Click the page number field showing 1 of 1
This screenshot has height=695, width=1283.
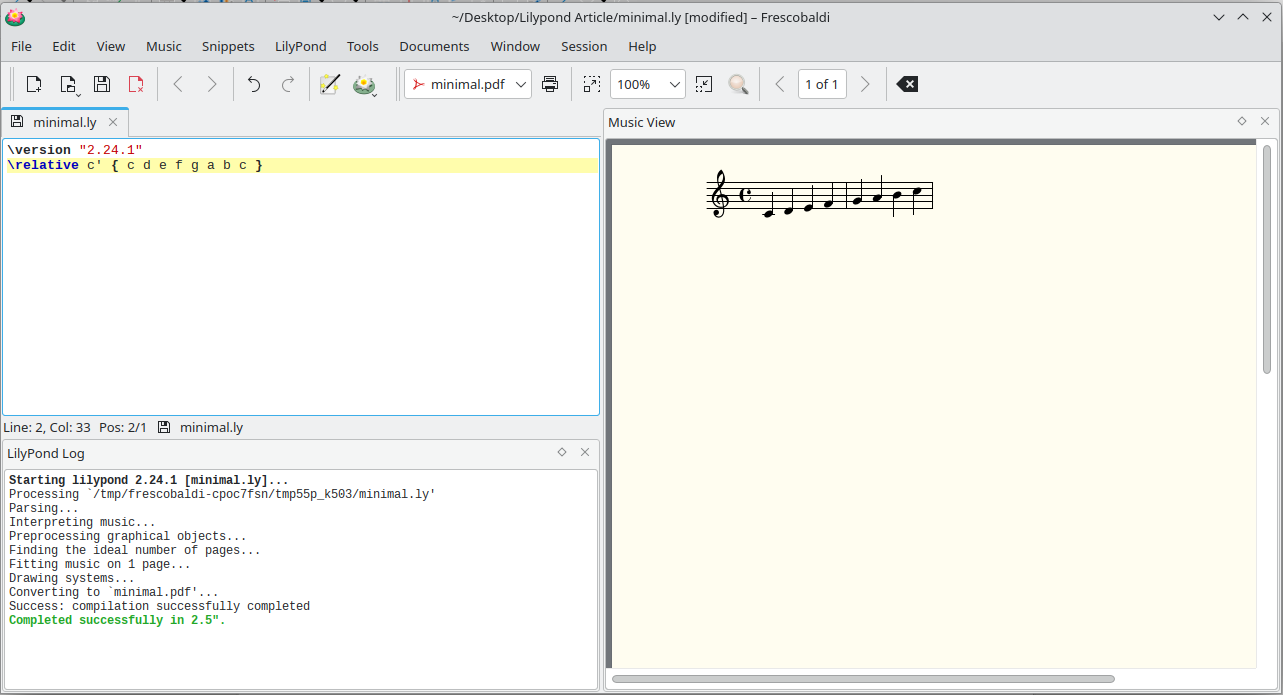[822, 85]
